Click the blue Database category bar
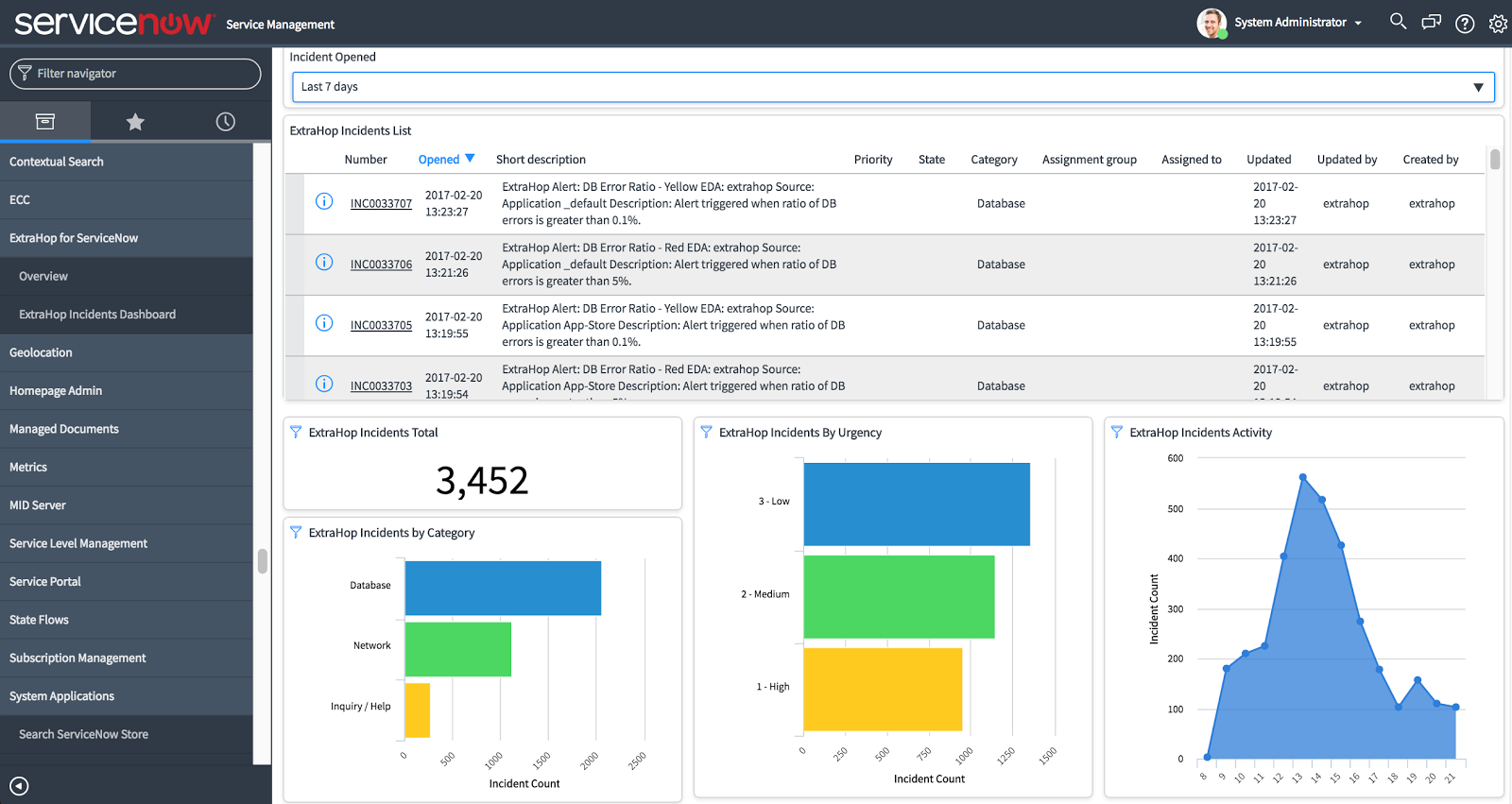The image size is (1512, 804). [503, 588]
